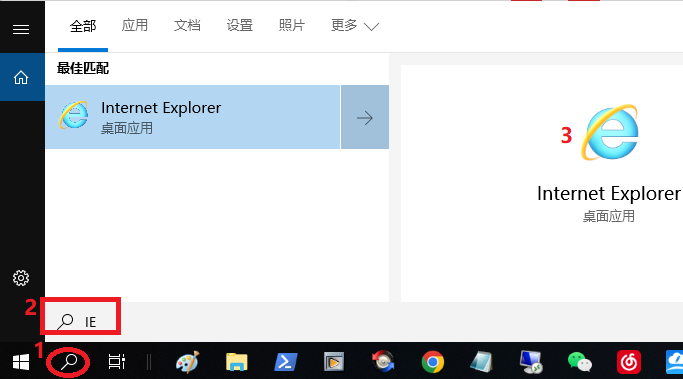
Task: Click the Windows Start button
Action: pos(21,362)
